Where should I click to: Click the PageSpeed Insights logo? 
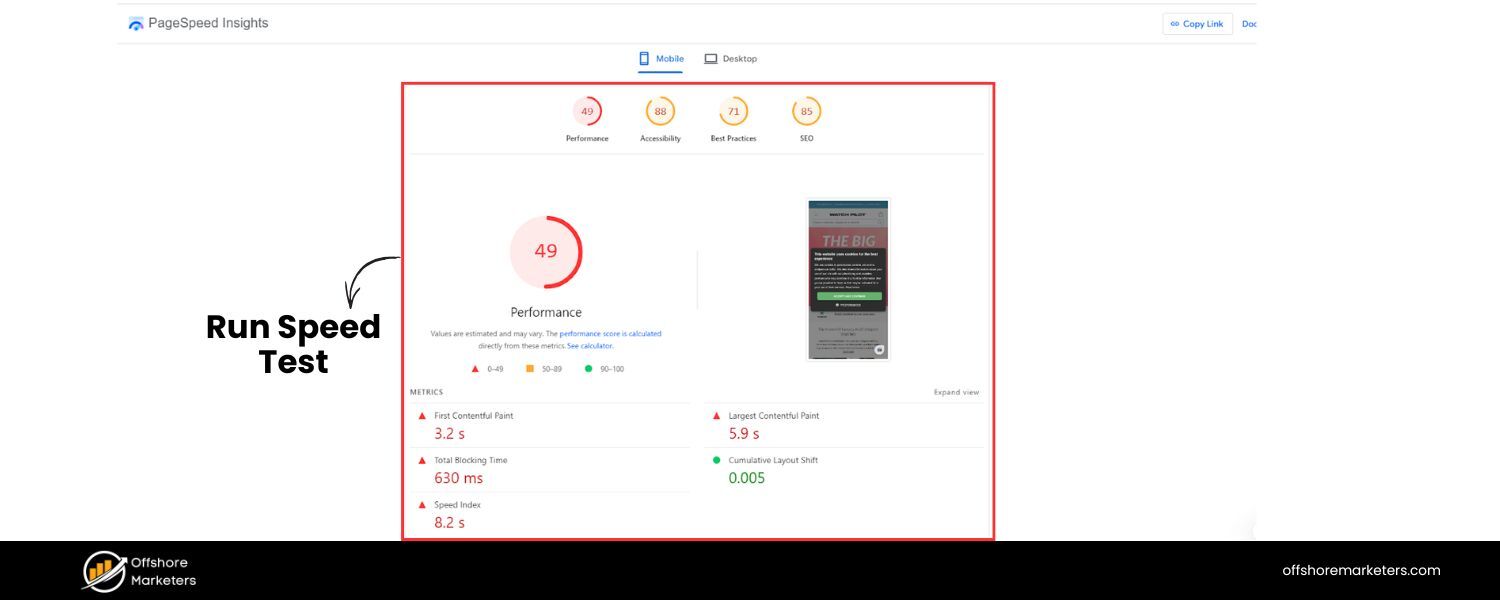(136, 22)
